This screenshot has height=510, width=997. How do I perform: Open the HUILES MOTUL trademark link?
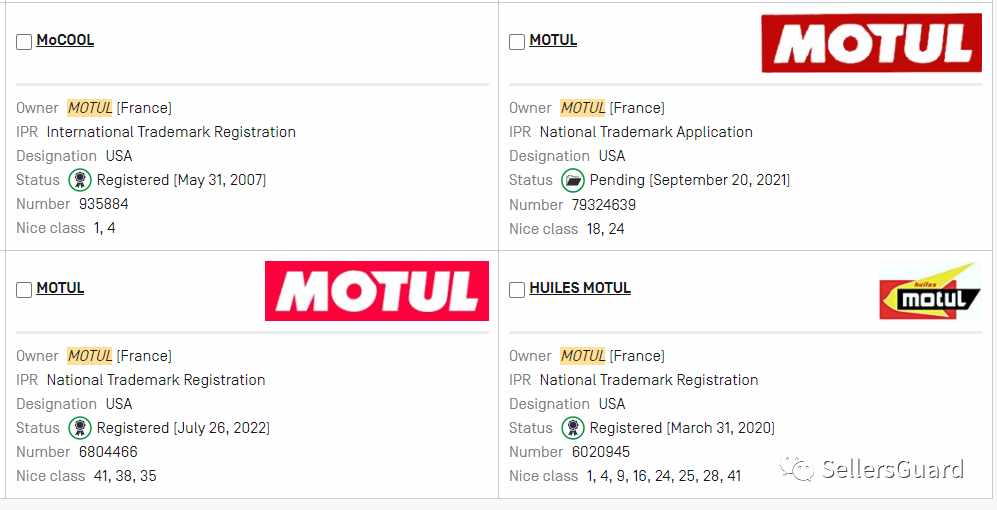click(x=580, y=288)
